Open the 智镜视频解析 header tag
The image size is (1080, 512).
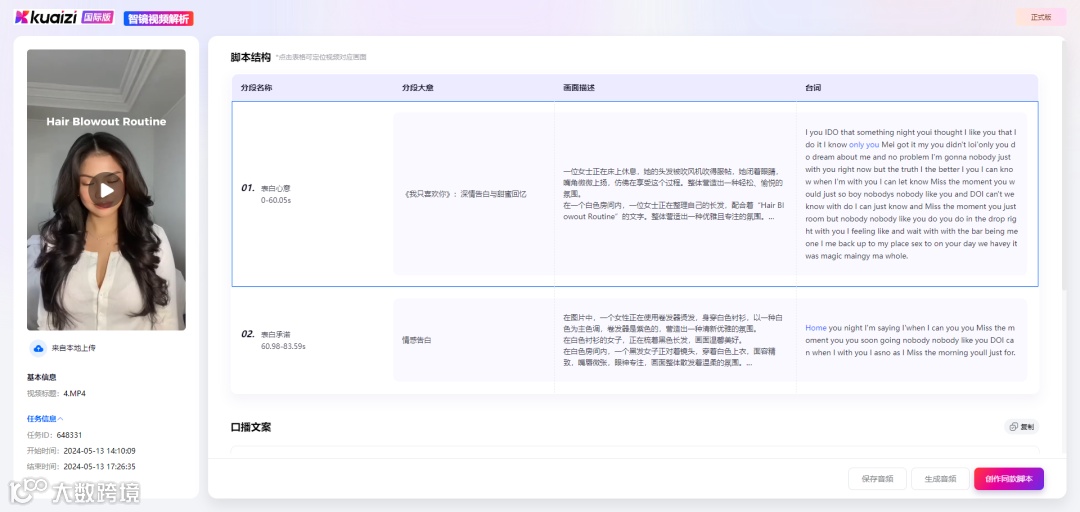tap(158, 19)
